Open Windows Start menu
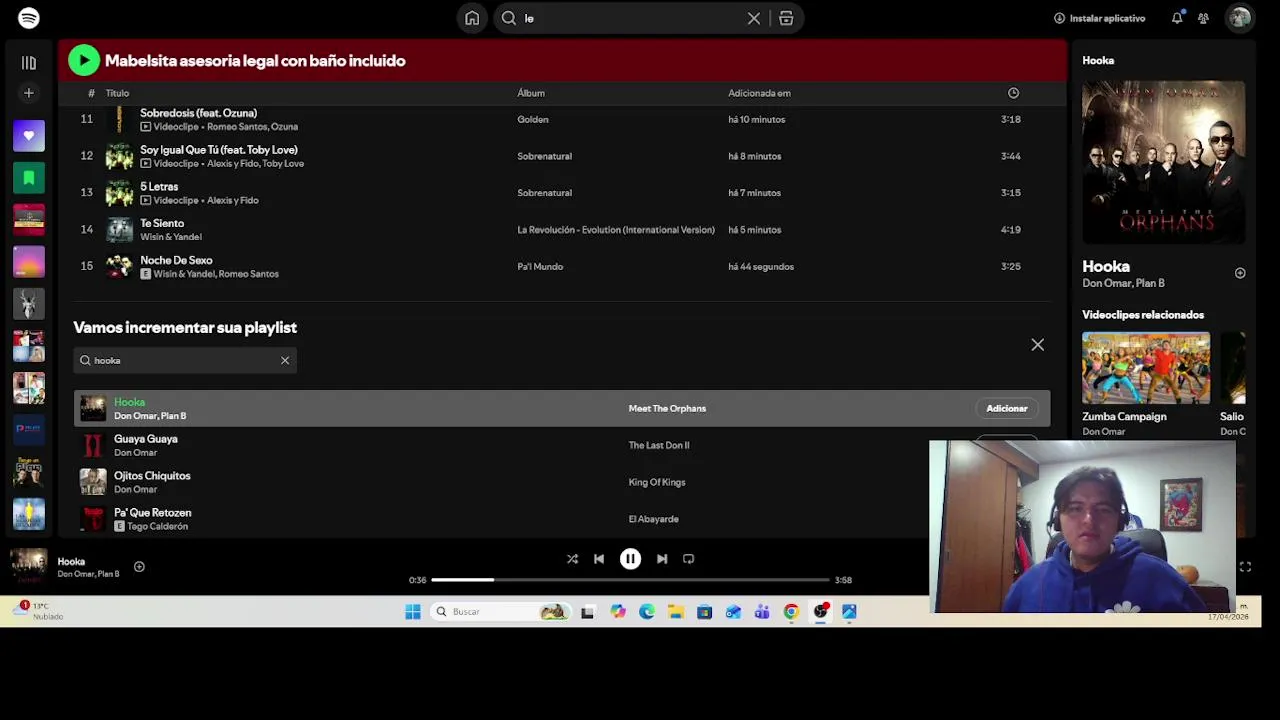The width and height of the screenshot is (1280, 720). (x=413, y=612)
